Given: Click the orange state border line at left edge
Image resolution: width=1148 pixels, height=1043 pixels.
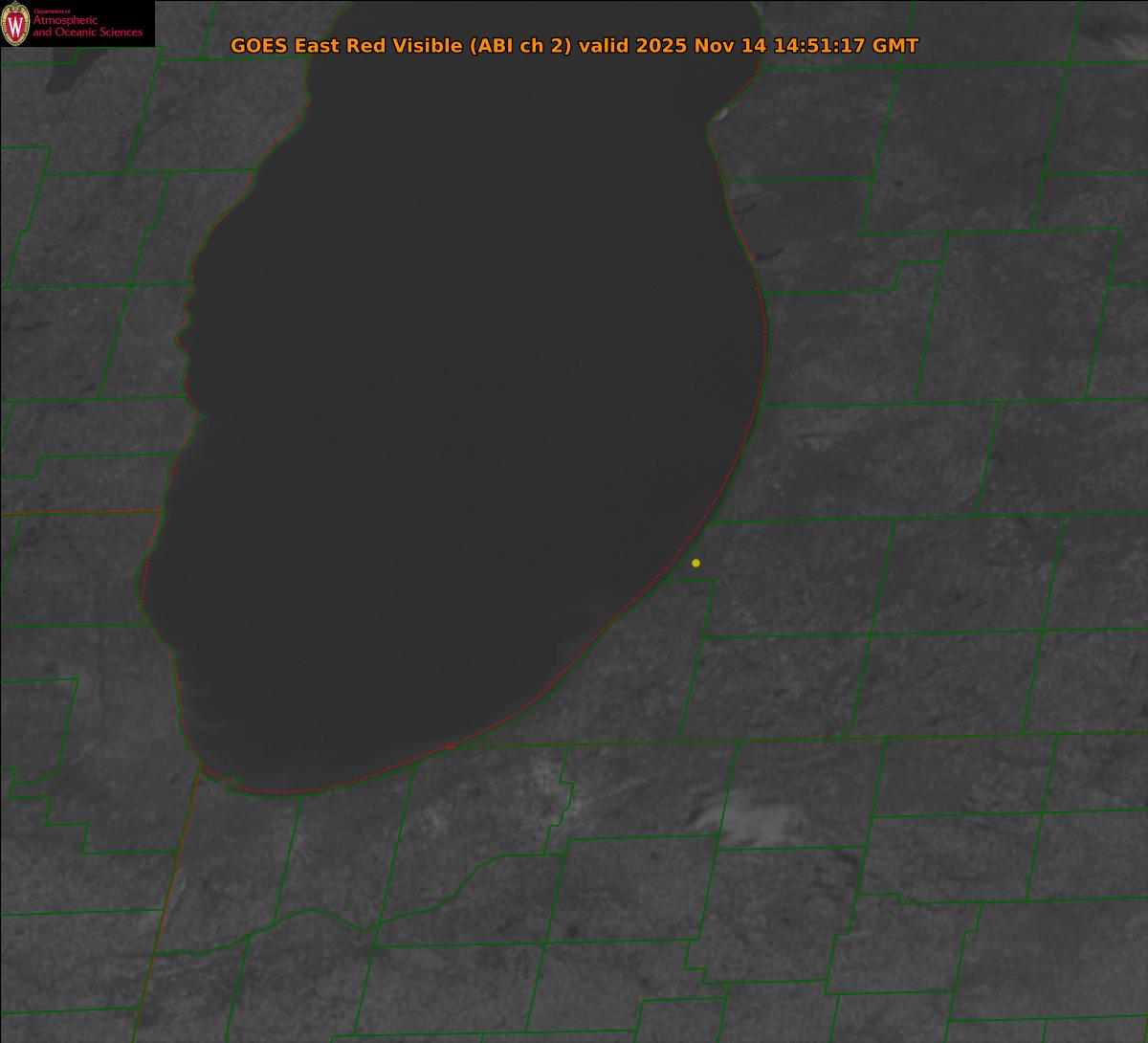Looking at the screenshot, I should 77,512.
